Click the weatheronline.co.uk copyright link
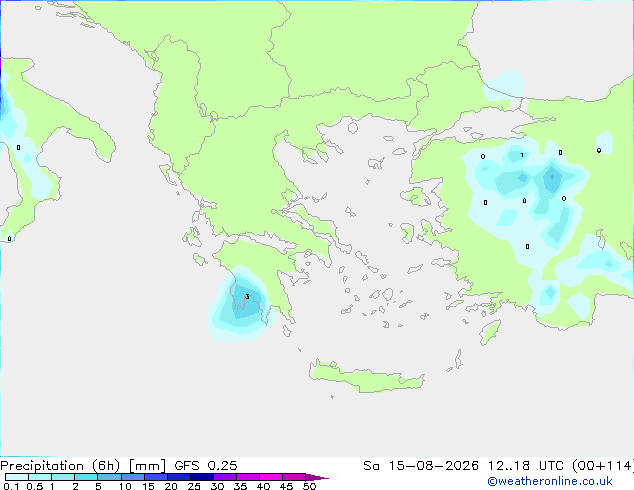 pyautogui.click(x=550, y=481)
